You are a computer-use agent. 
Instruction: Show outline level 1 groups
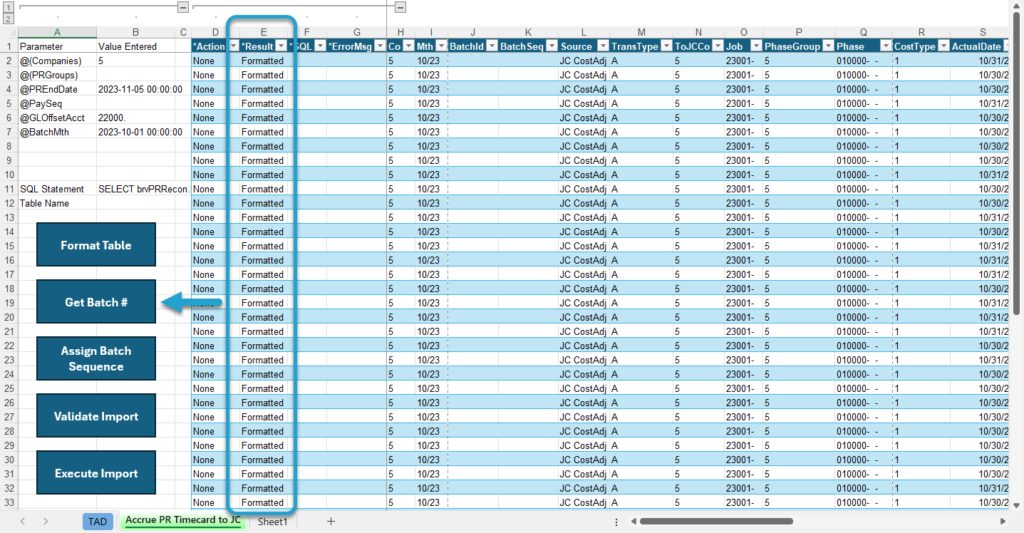click(8, 7)
